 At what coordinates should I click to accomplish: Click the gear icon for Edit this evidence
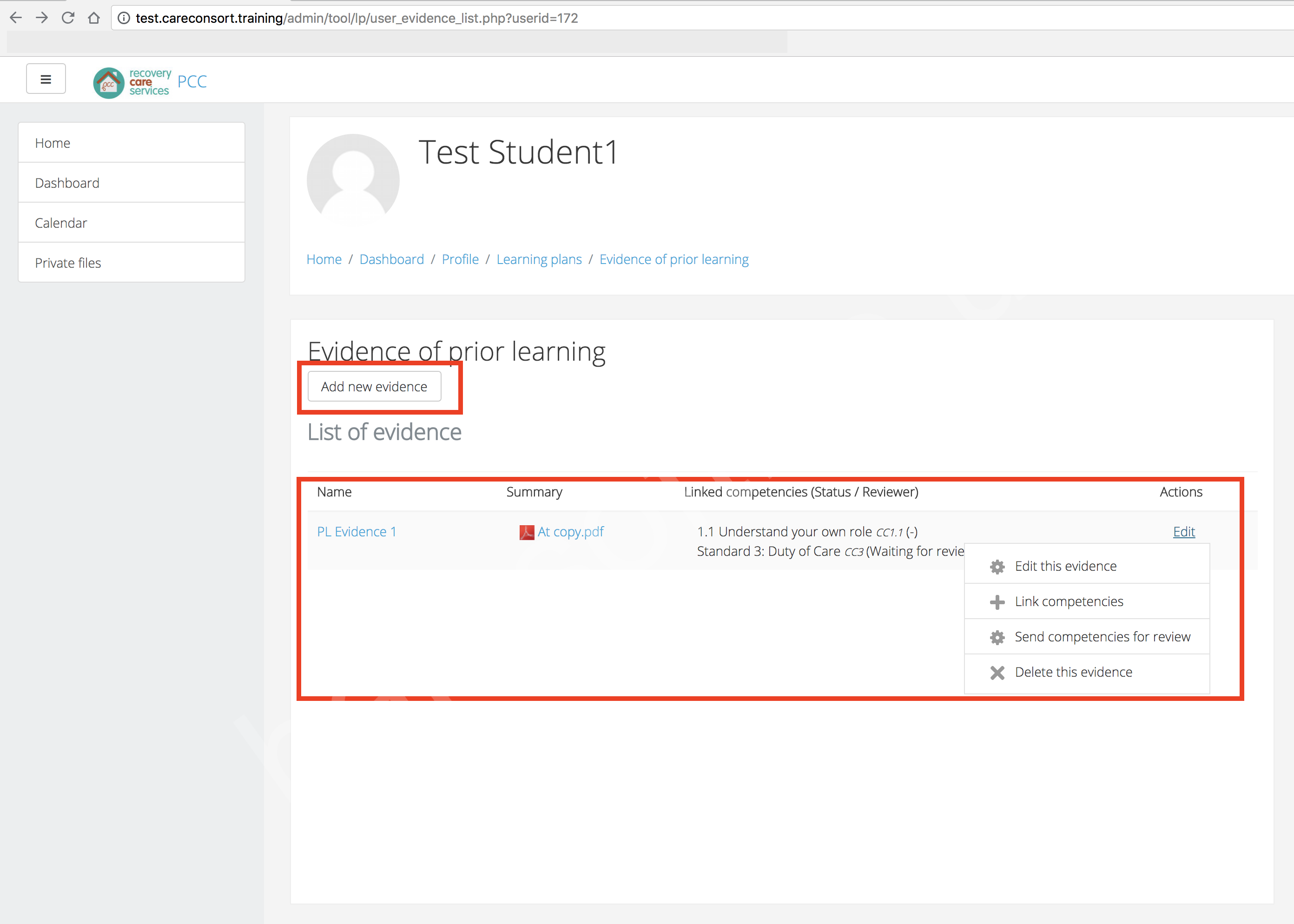(x=997, y=567)
